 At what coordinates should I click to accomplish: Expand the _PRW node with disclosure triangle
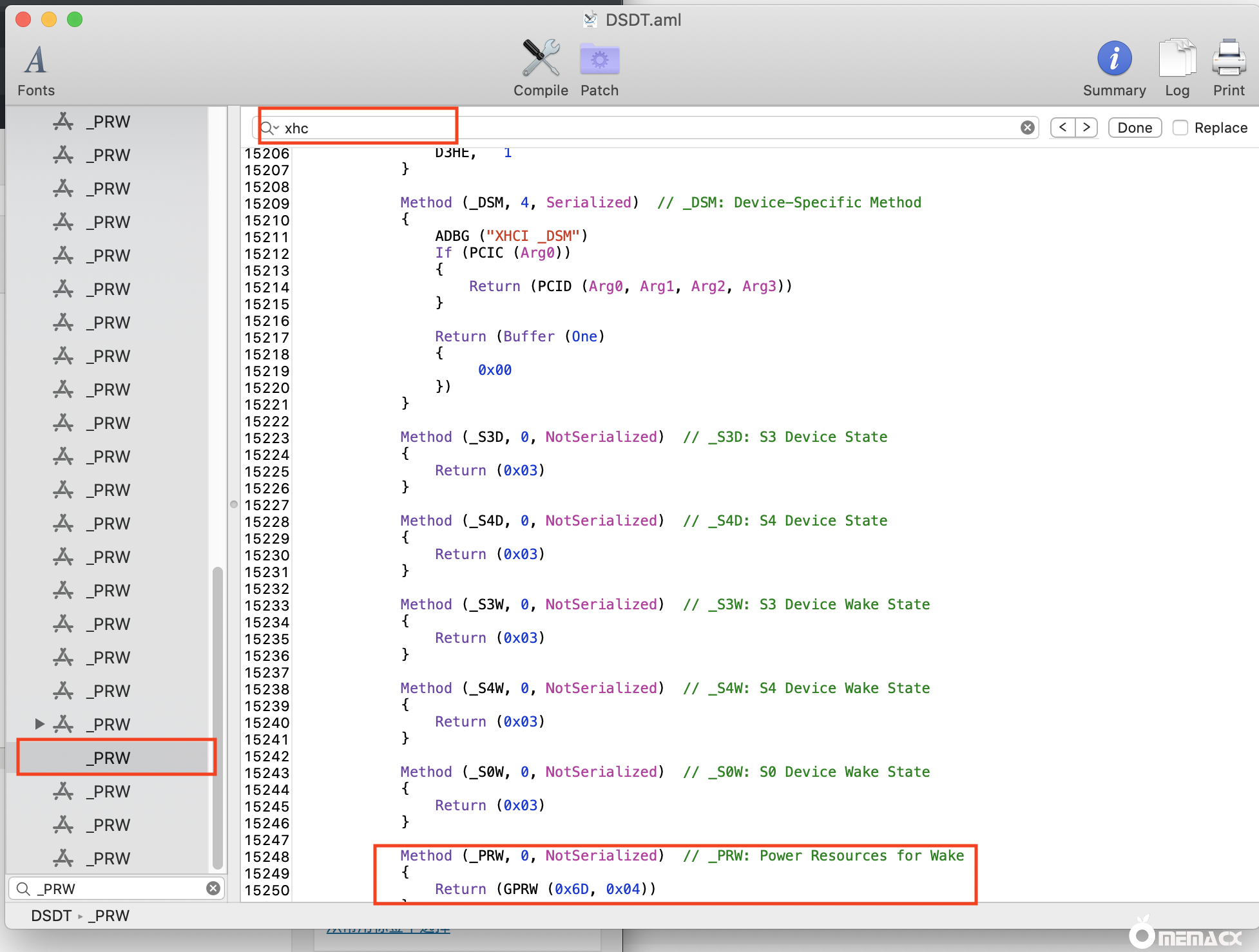[39, 724]
